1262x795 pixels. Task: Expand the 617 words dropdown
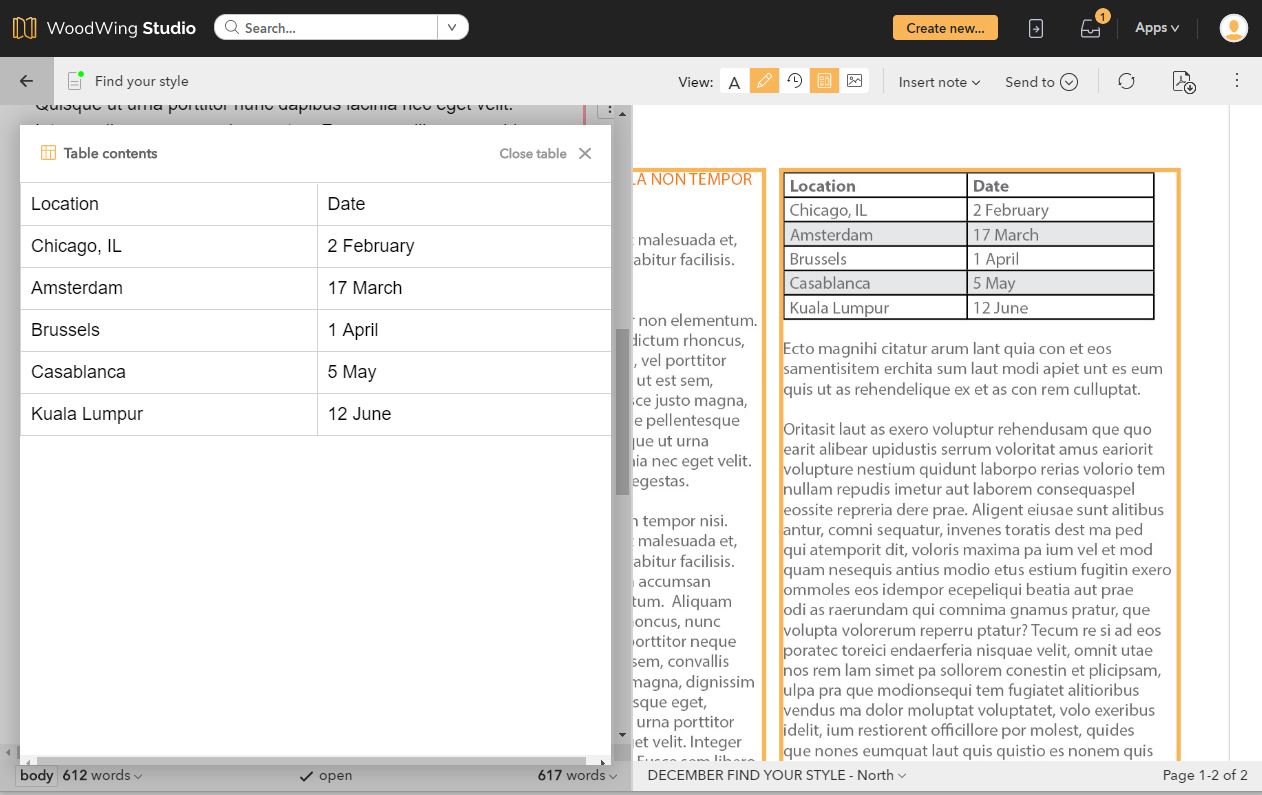tap(578, 775)
